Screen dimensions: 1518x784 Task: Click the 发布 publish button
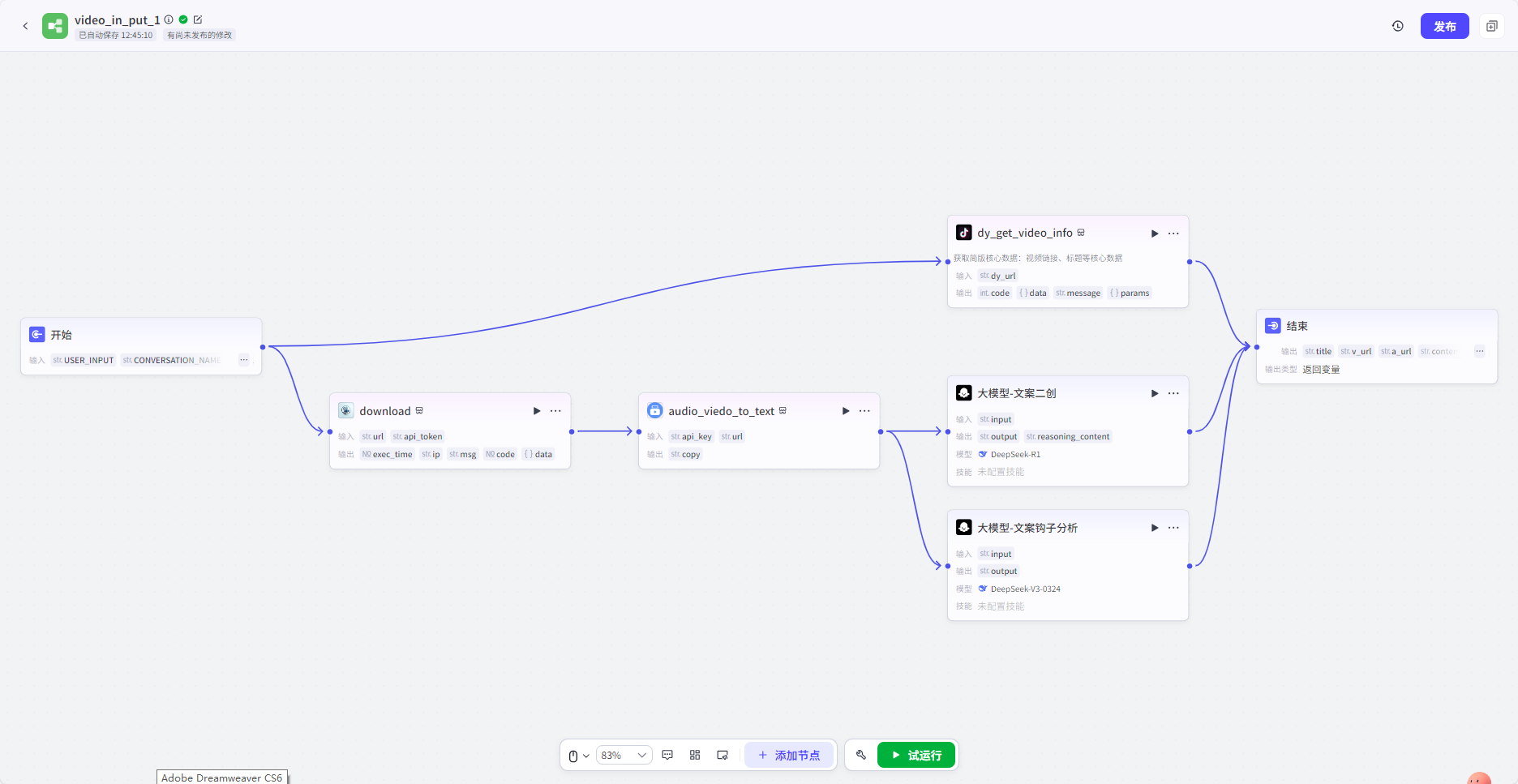(1444, 26)
